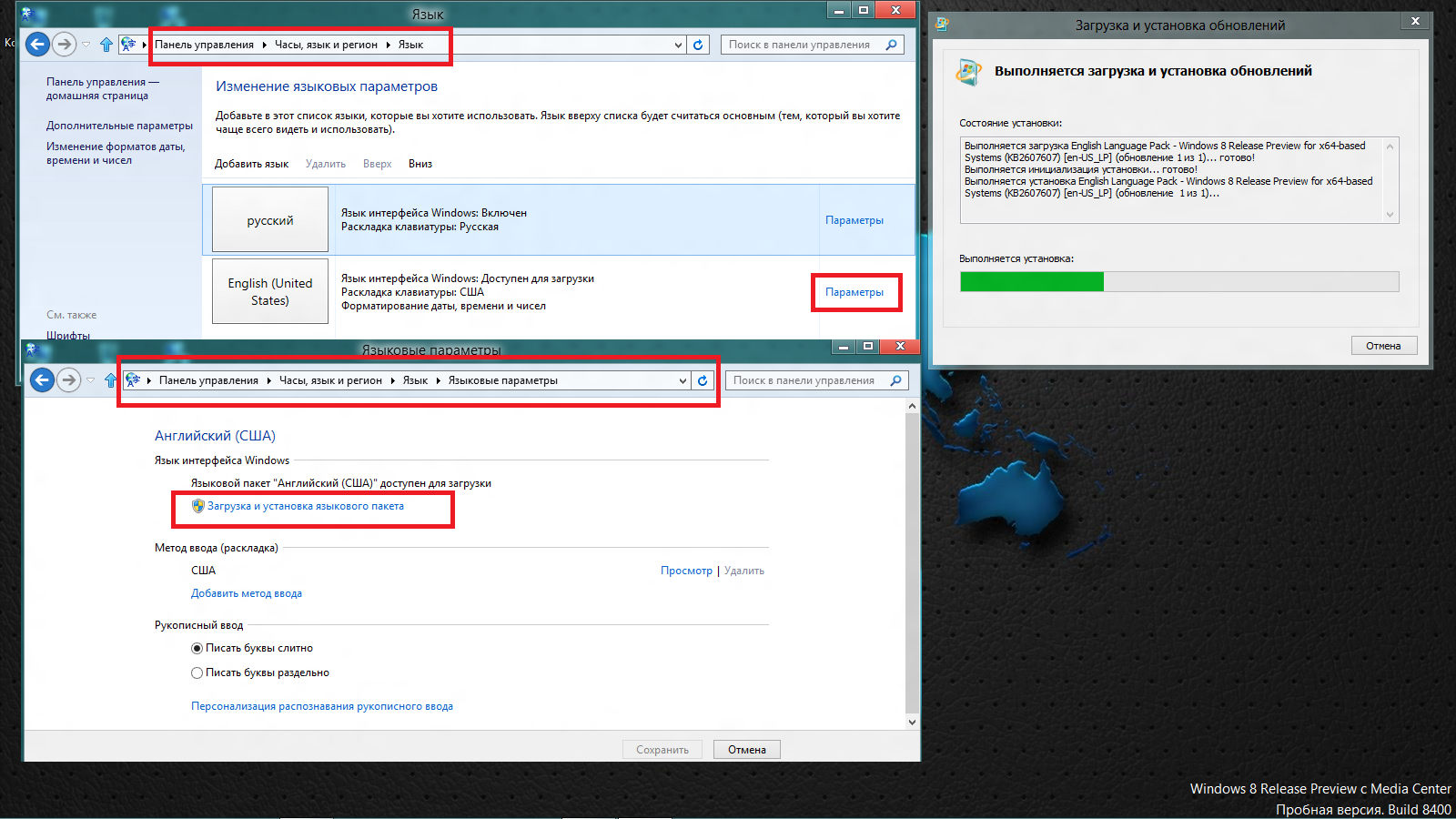
Task: Click Удалить in the language list toolbar
Action: click(x=326, y=164)
